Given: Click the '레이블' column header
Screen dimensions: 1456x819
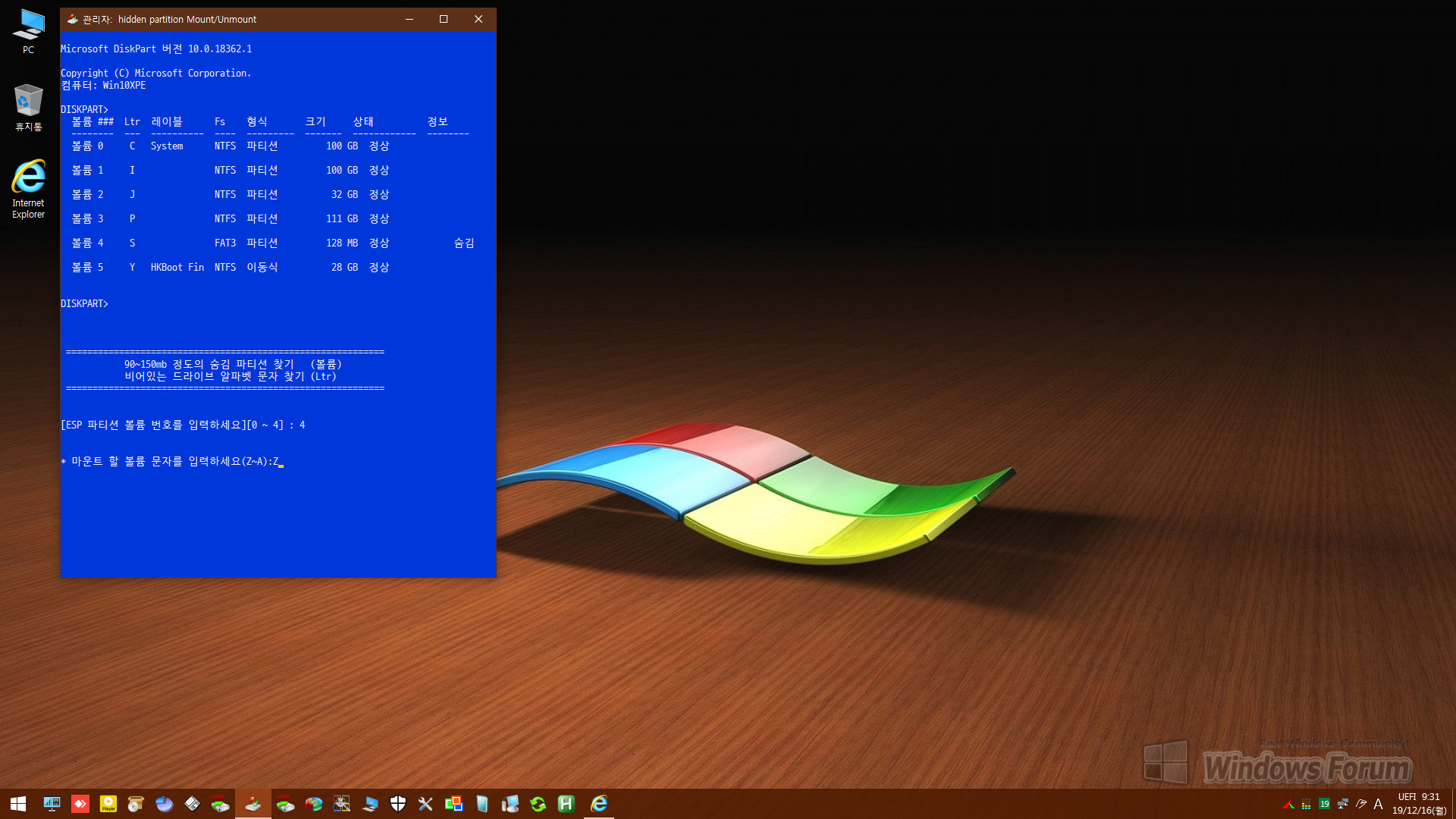Looking at the screenshot, I should click(167, 121).
